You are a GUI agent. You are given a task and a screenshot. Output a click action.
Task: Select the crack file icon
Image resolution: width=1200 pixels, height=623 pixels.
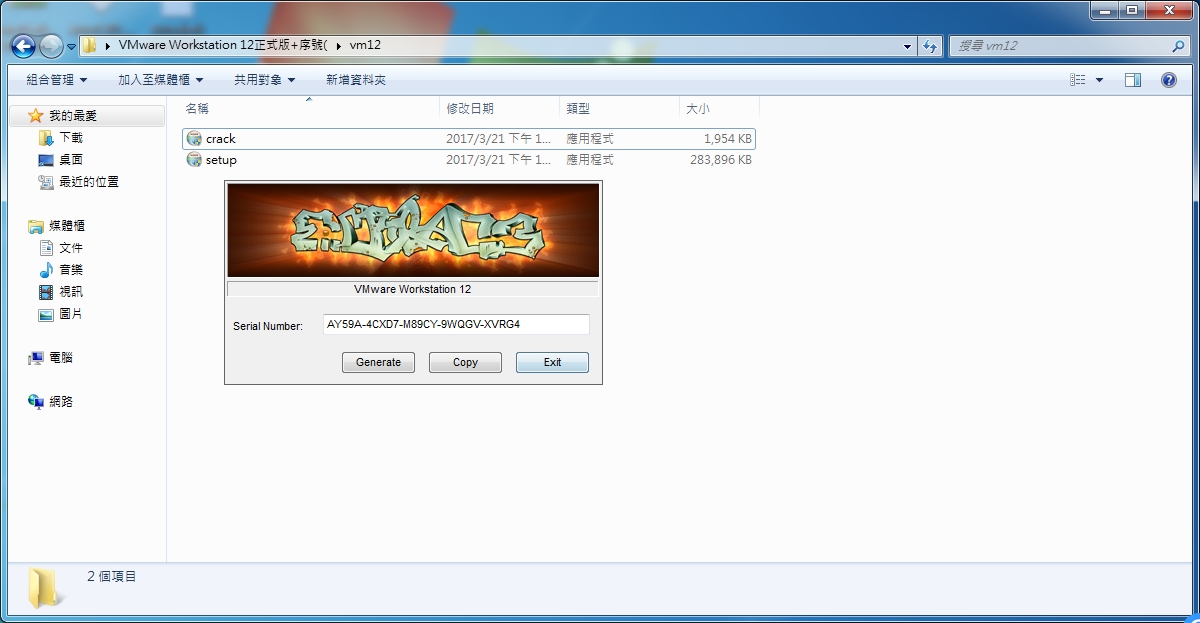[194, 139]
